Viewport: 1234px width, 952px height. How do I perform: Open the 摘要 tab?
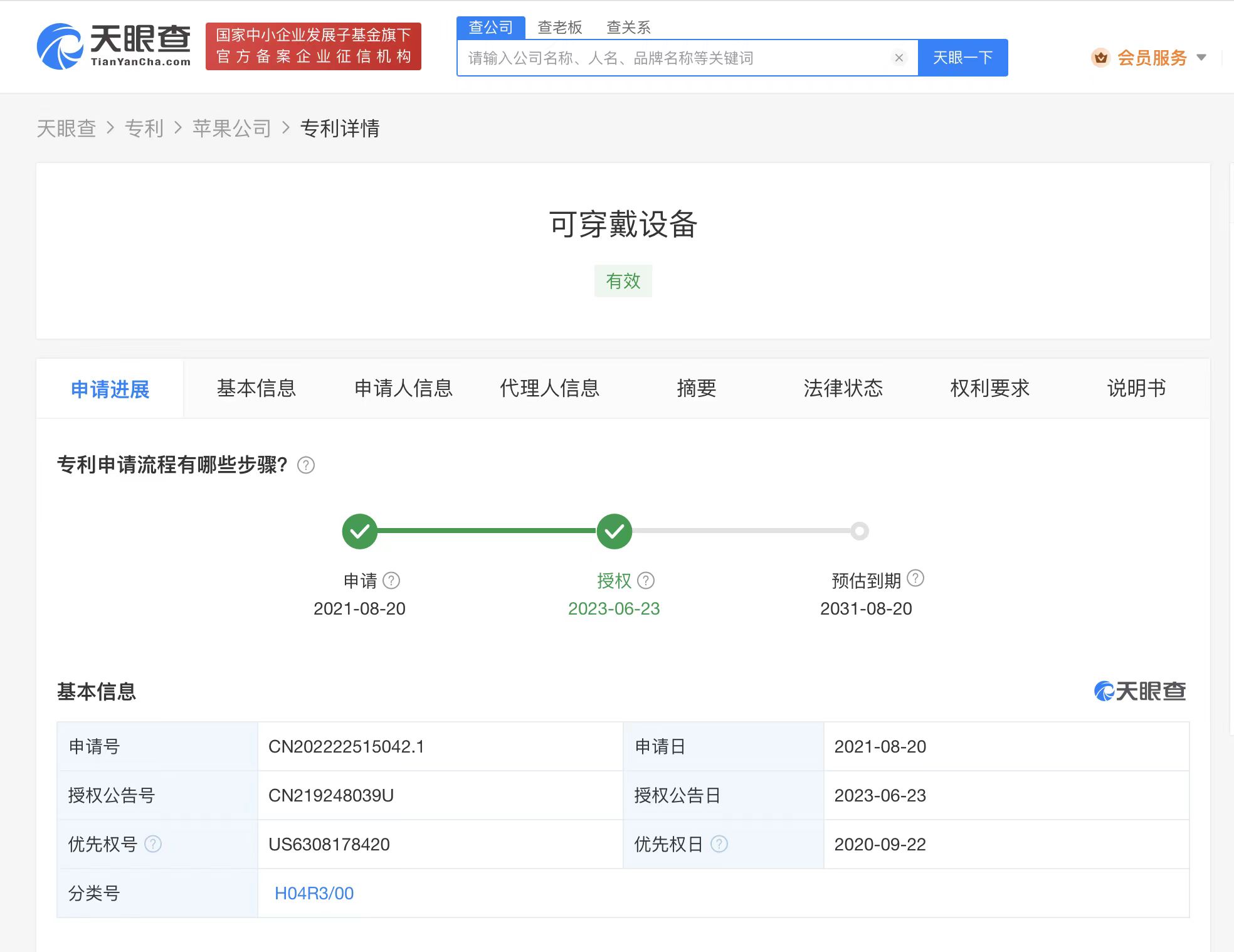coord(697,389)
